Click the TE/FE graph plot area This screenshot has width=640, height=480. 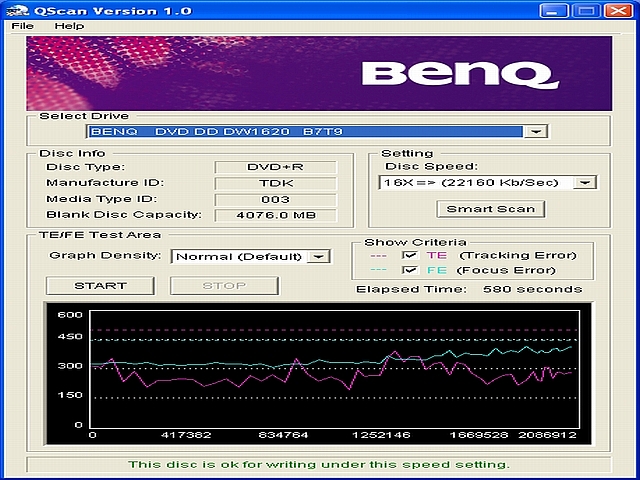[335, 369]
